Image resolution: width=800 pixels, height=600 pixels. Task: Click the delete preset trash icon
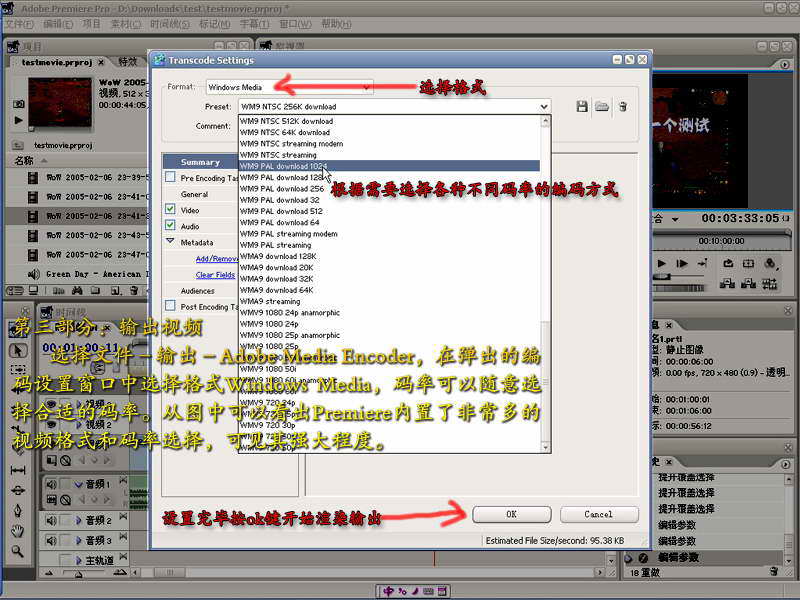623,107
